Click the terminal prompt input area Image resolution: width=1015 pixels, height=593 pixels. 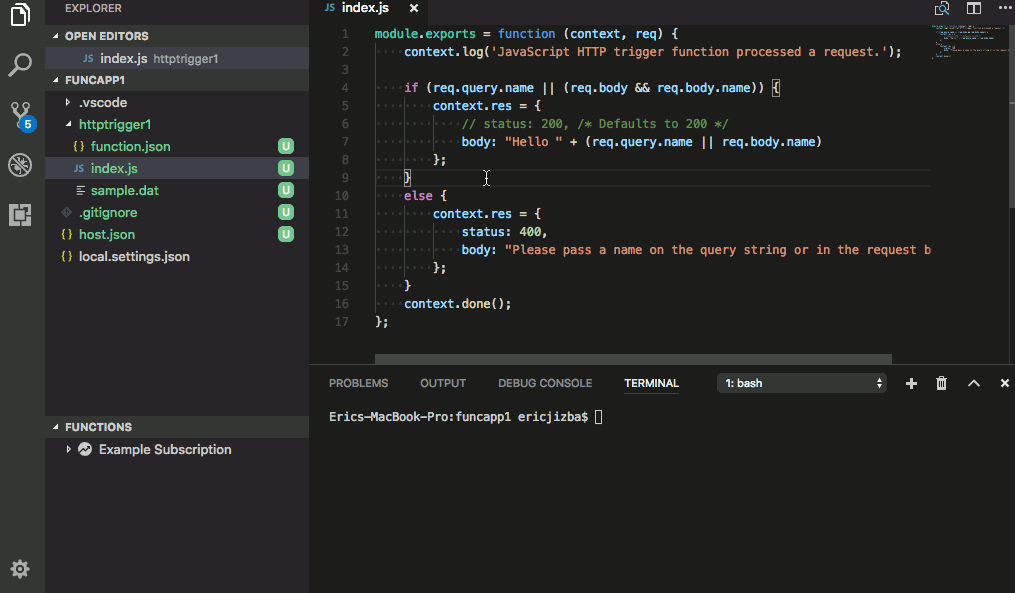click(x=598, y=417)
